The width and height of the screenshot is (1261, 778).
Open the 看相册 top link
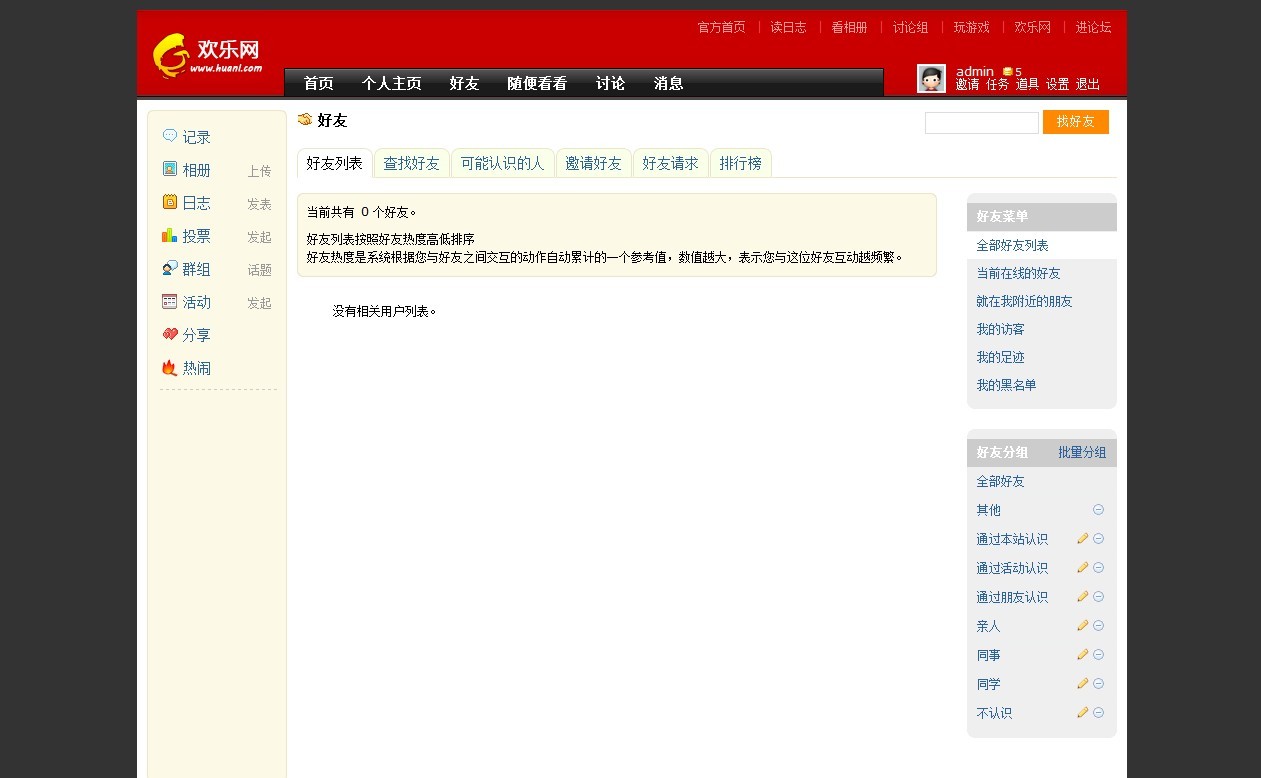[849, 27]
